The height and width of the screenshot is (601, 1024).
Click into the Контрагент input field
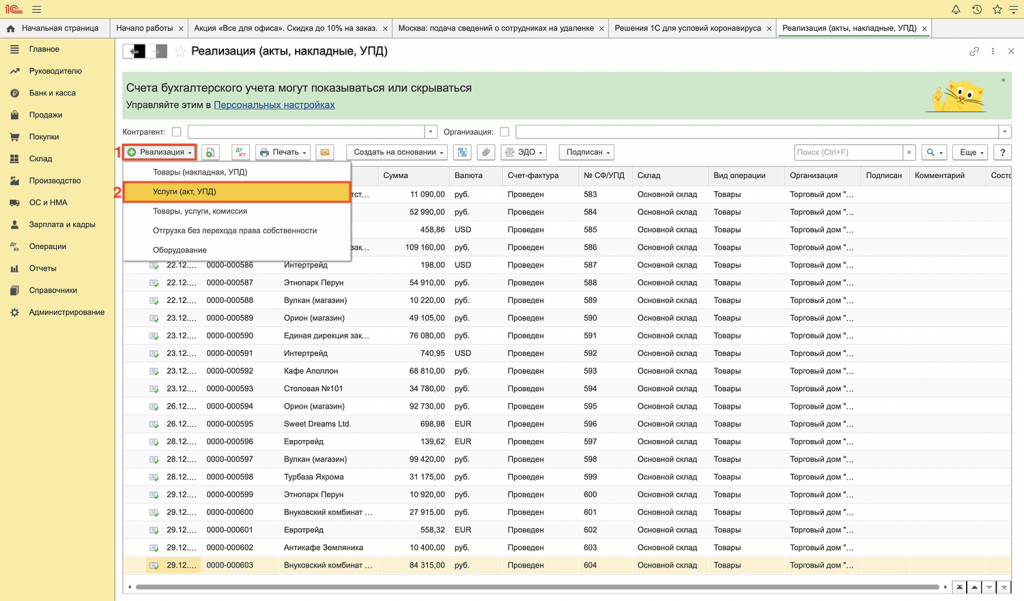(x=306, y=132)
